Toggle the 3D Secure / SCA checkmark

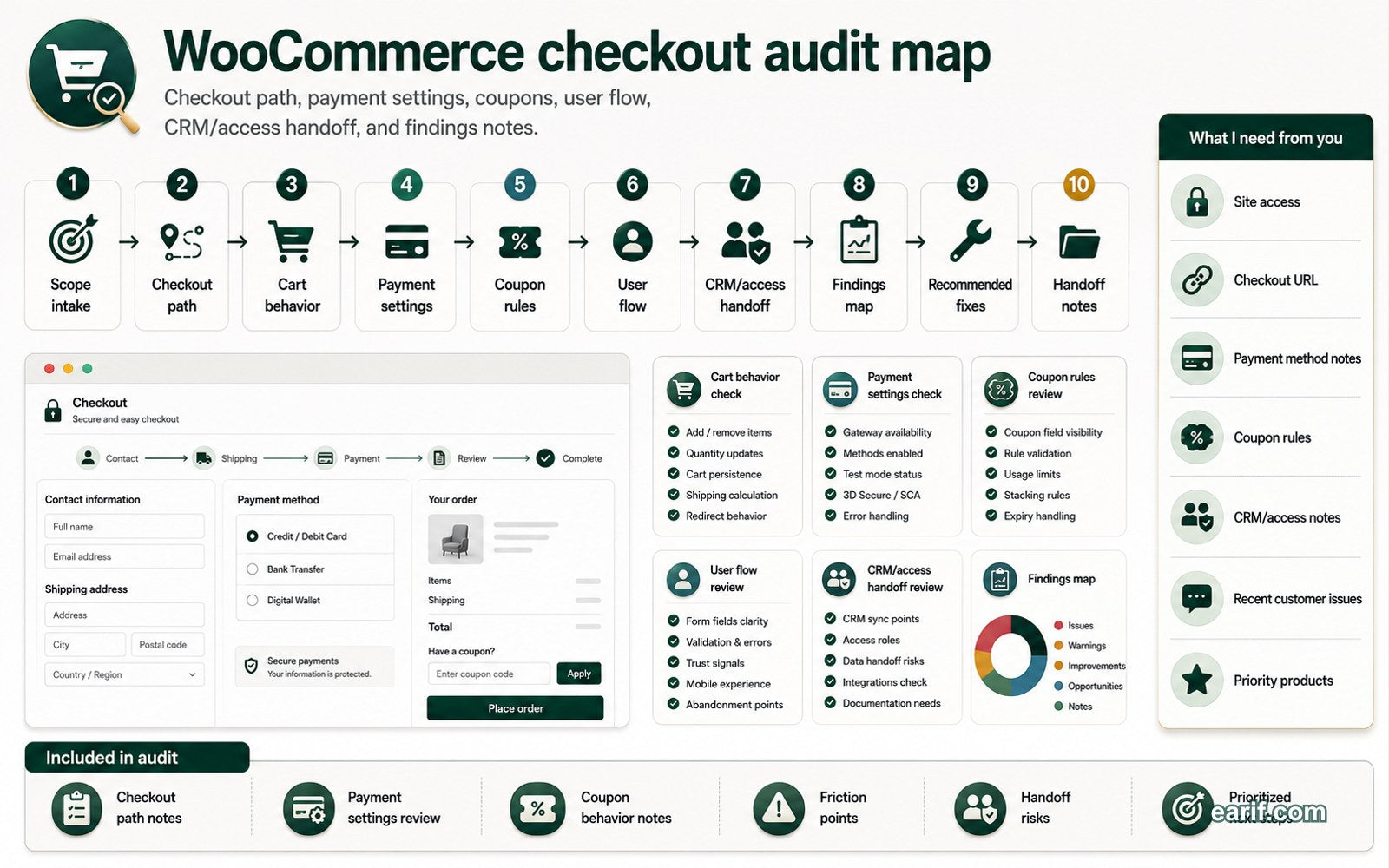830,495
